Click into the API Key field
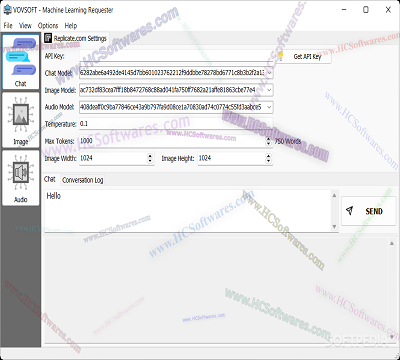The image size is (400, 360). pos(176,56)
